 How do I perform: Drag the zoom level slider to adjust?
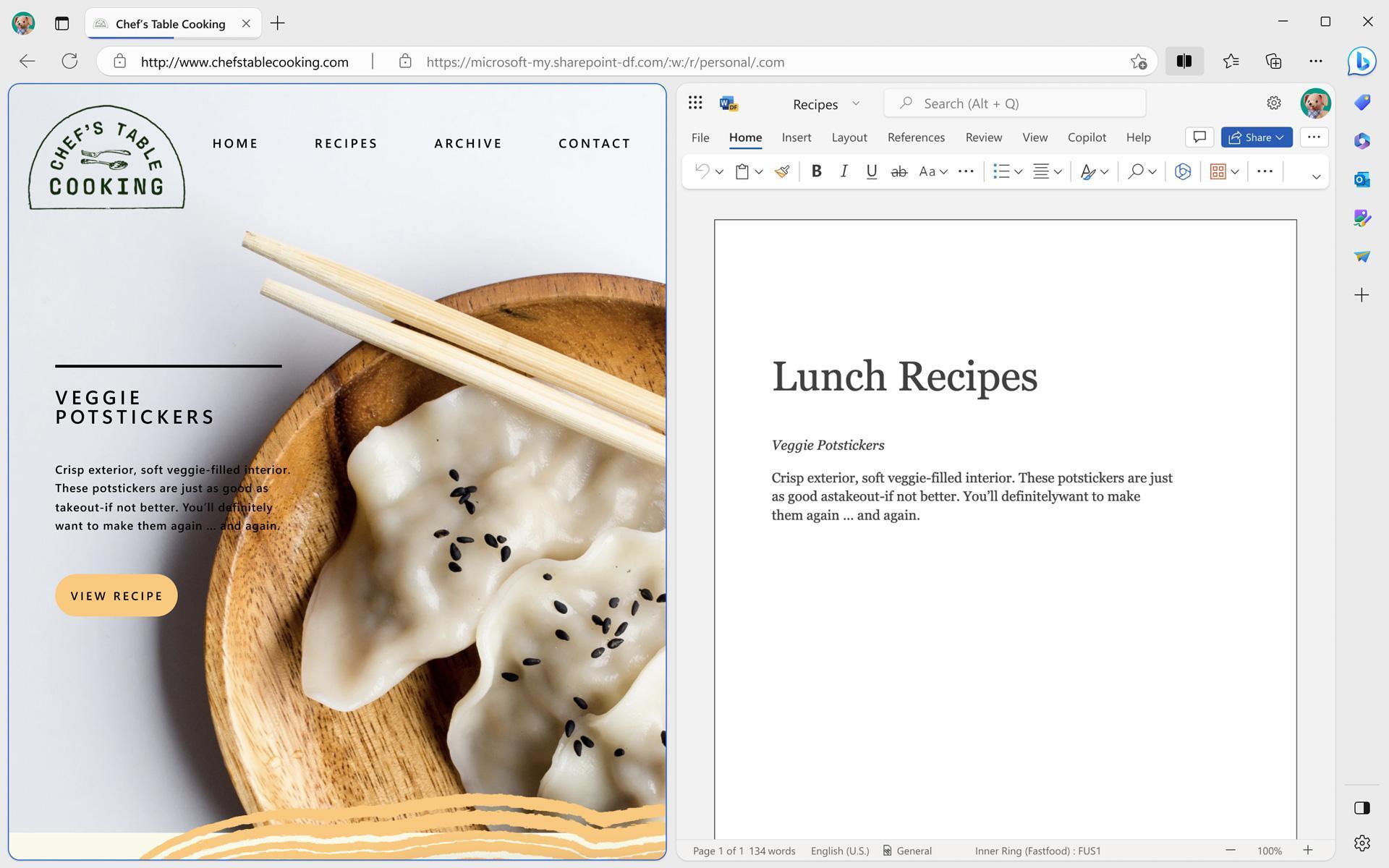tap(1269, 850)
